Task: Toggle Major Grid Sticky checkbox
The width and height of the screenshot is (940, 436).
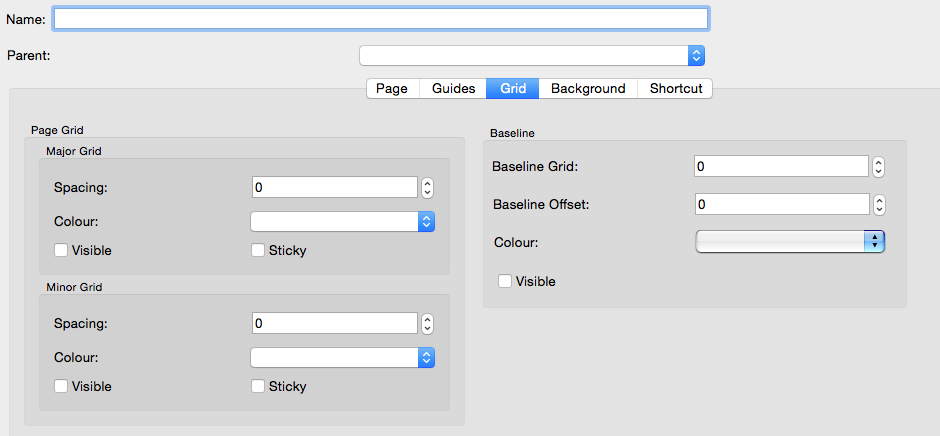Action: 258,250
